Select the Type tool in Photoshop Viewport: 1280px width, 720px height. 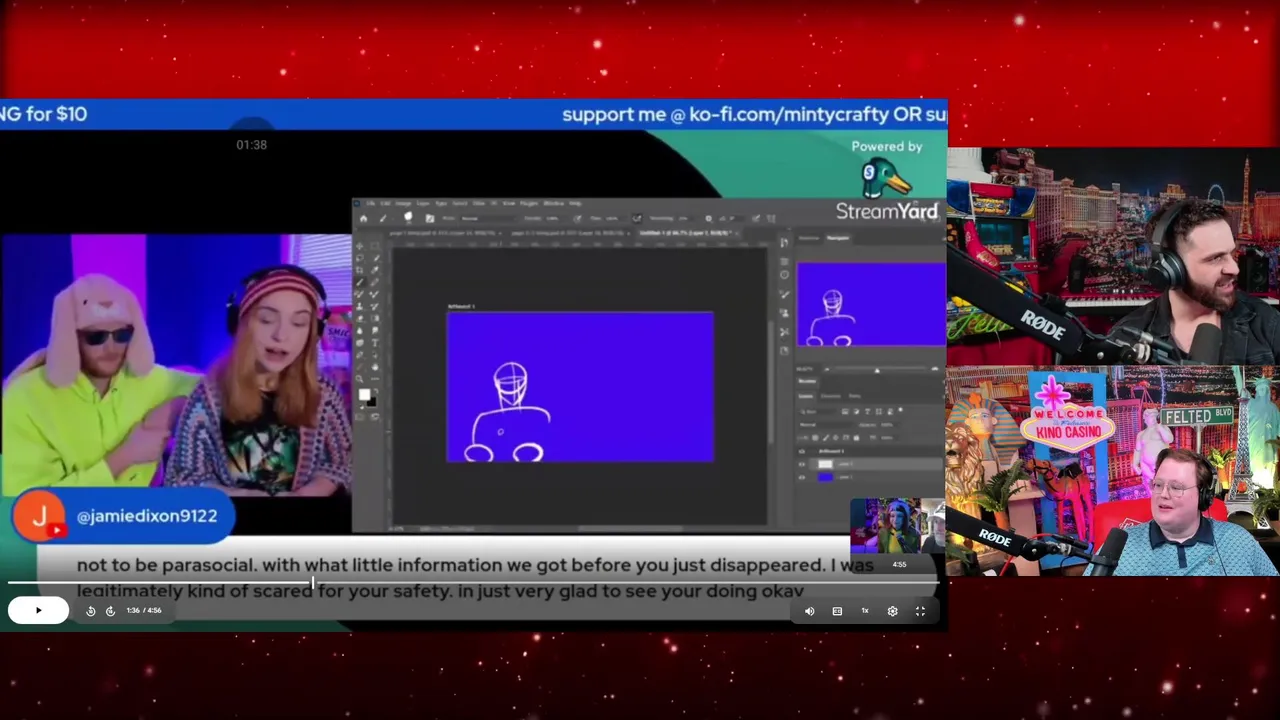click(374, 343)
